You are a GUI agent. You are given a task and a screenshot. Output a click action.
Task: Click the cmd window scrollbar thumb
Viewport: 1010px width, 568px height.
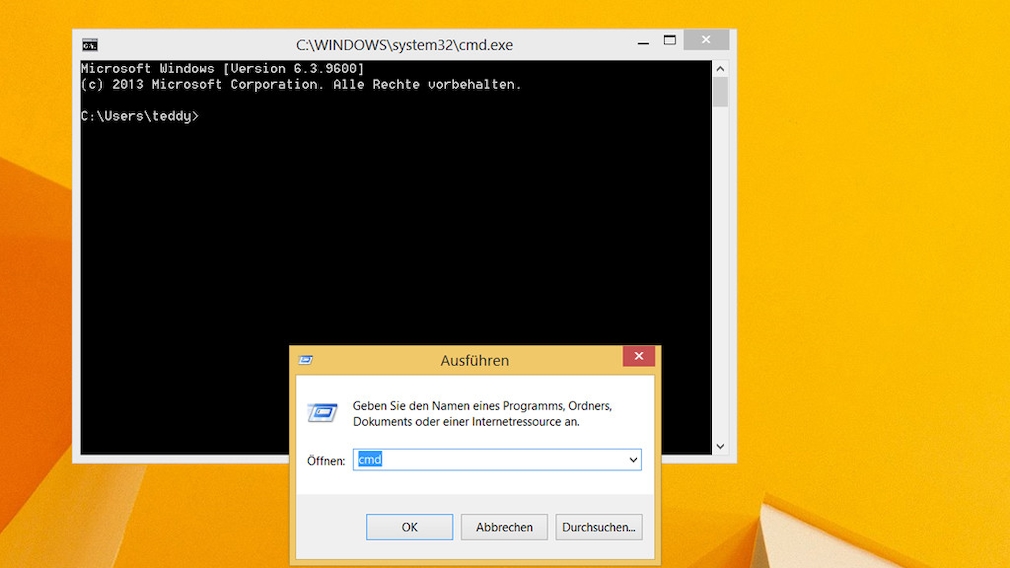[720, 92]
